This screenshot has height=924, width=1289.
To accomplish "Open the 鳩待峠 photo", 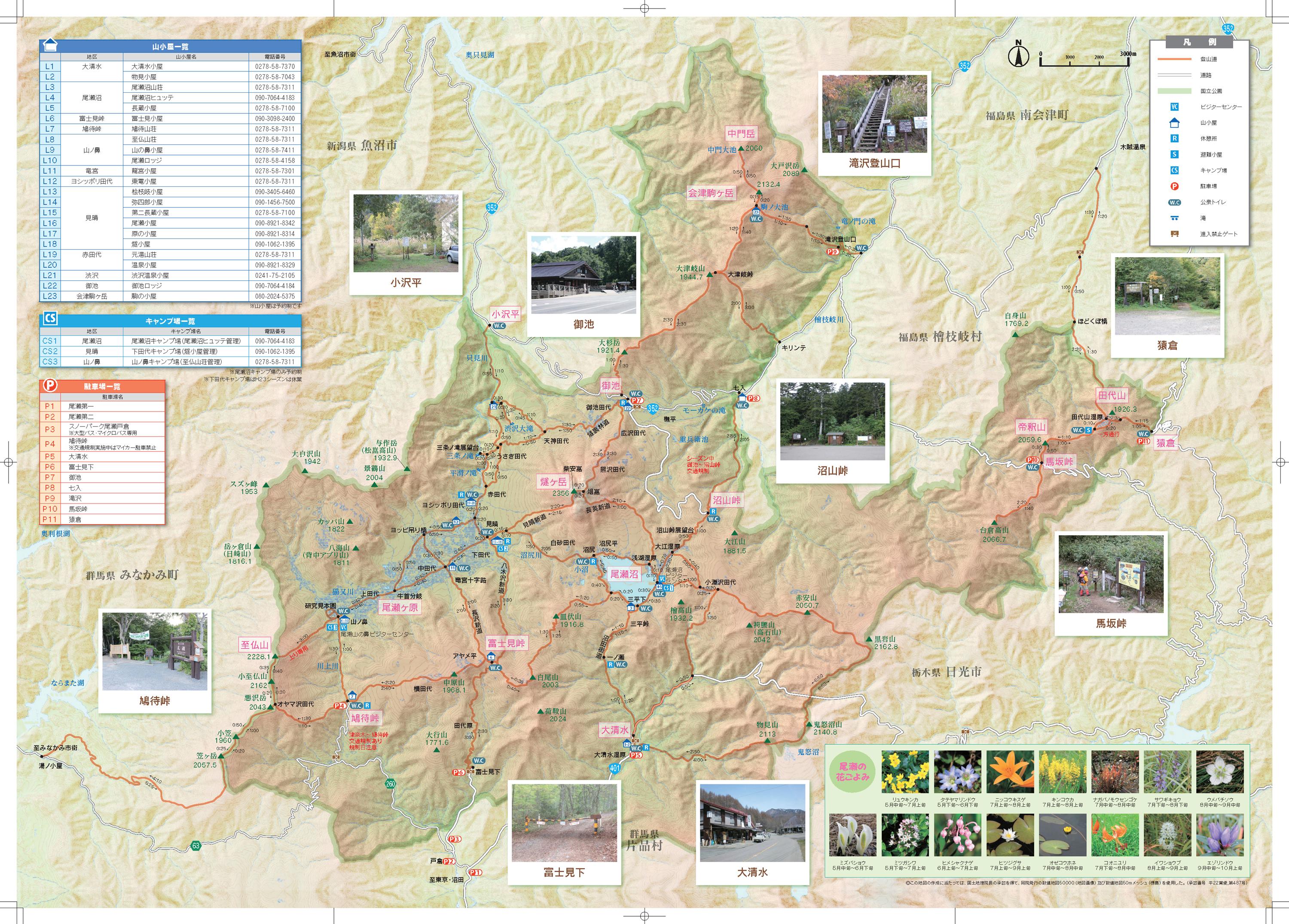I will [x=155, y=652].
